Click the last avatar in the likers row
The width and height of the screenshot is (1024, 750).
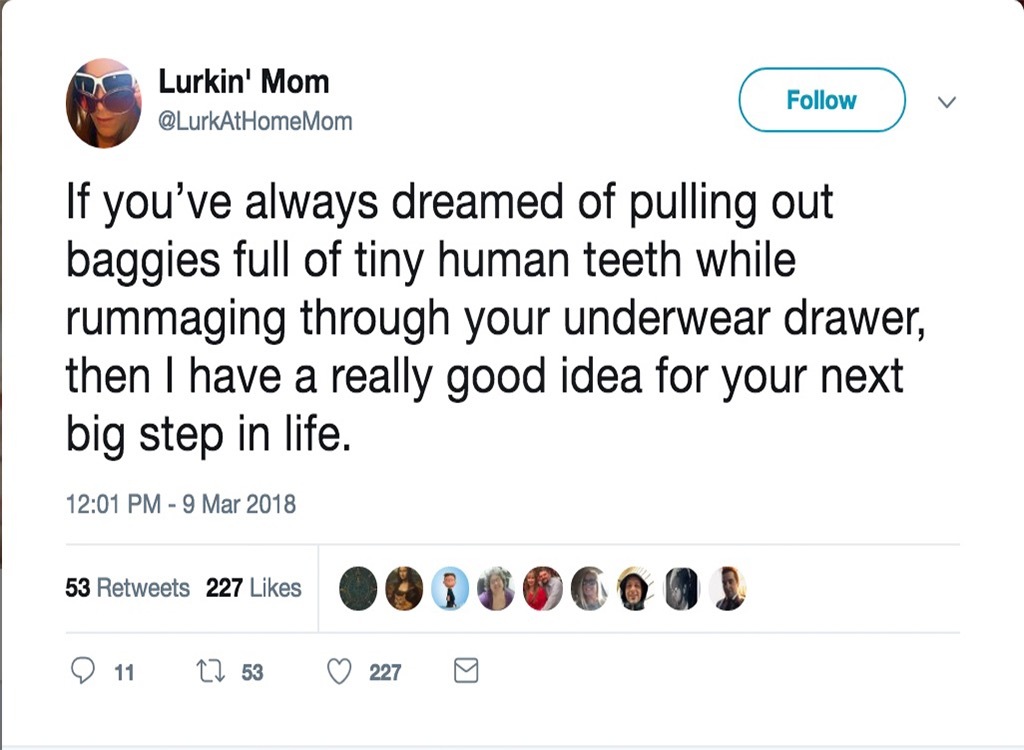[727, 589]
